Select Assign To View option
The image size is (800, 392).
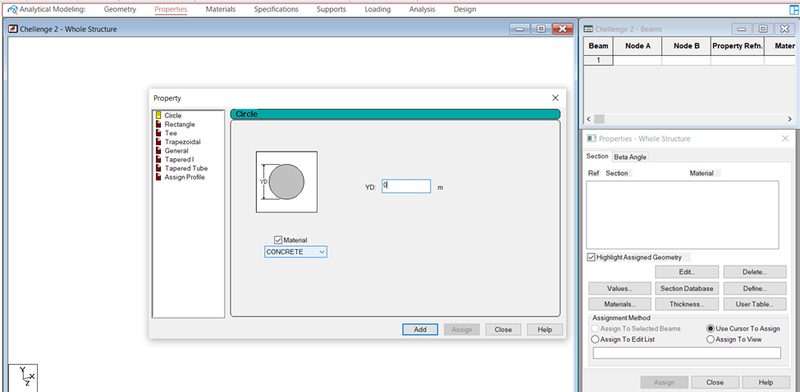[710, 339]
